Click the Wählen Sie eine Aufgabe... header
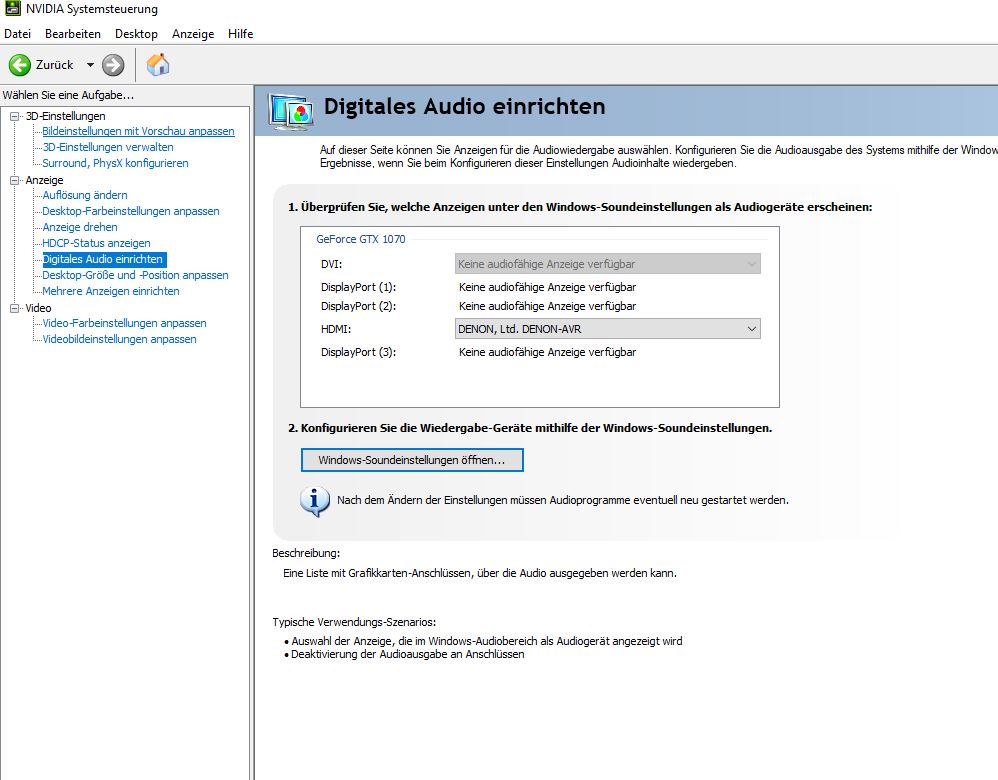 [x=68, y=95]
